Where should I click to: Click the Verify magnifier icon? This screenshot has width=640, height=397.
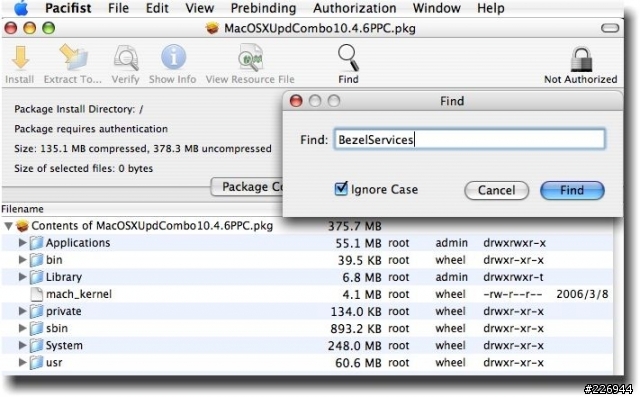126,58
